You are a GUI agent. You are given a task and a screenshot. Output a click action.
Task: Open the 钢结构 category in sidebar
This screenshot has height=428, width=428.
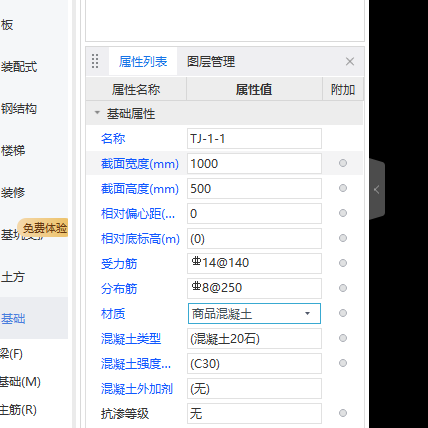tap(19, 109)
